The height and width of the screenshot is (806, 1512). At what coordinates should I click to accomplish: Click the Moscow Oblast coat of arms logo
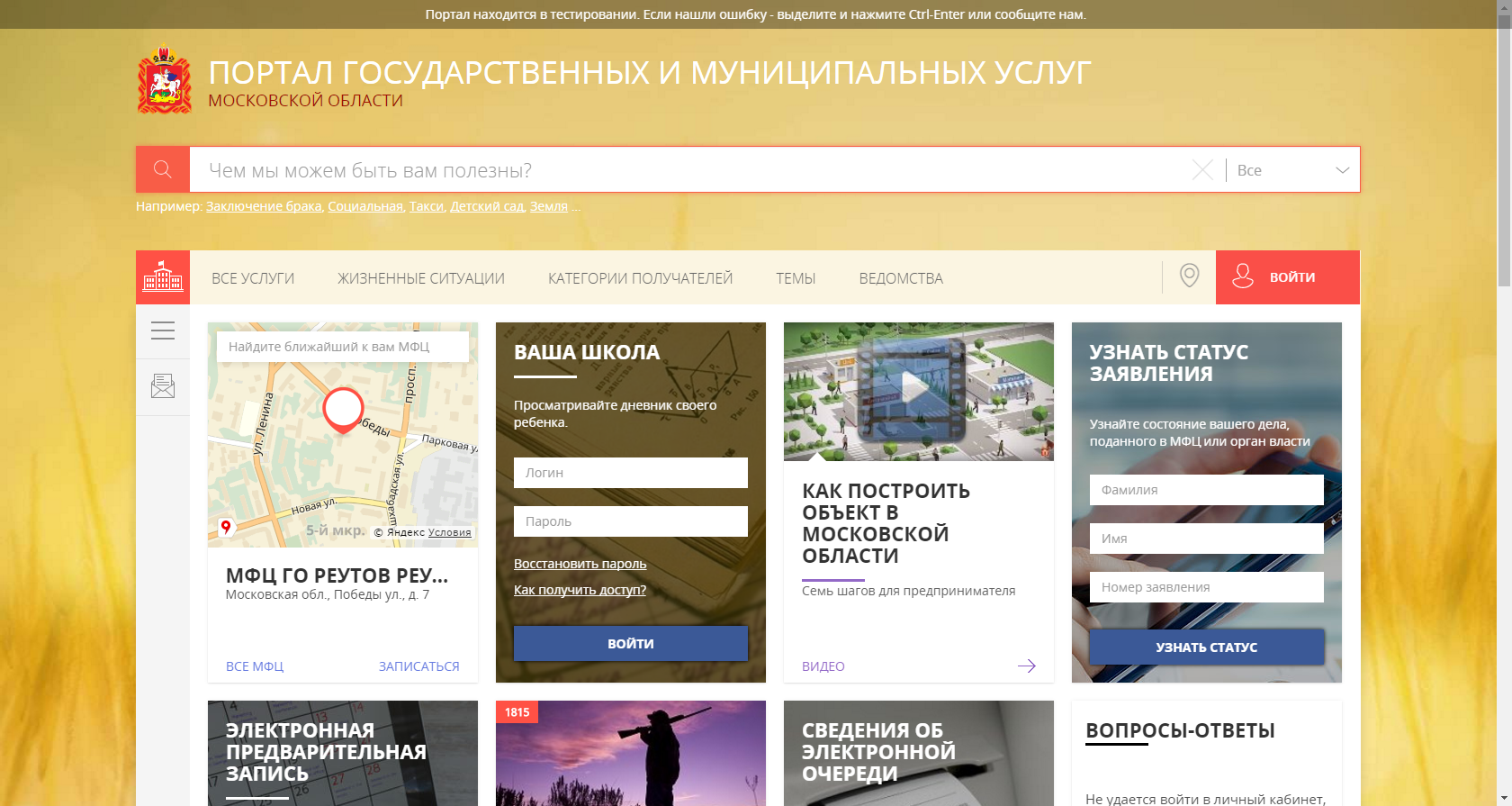tap(164, 81)
